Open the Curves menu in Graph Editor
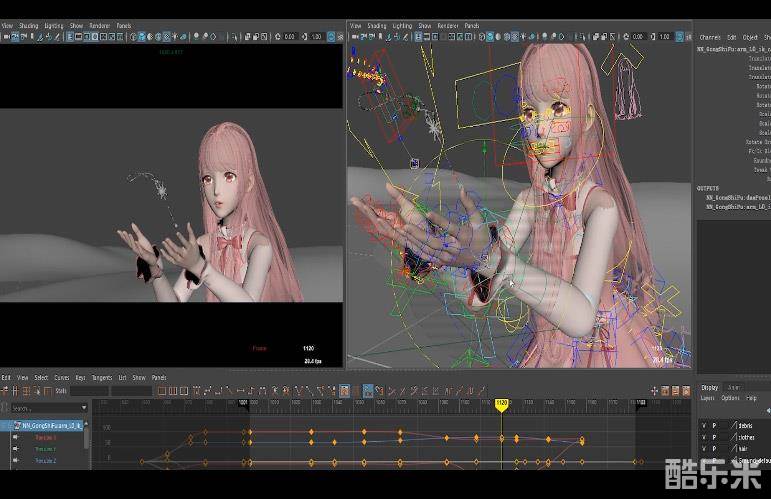This screenshot has height=499, width=771. (x=61, y=378)
